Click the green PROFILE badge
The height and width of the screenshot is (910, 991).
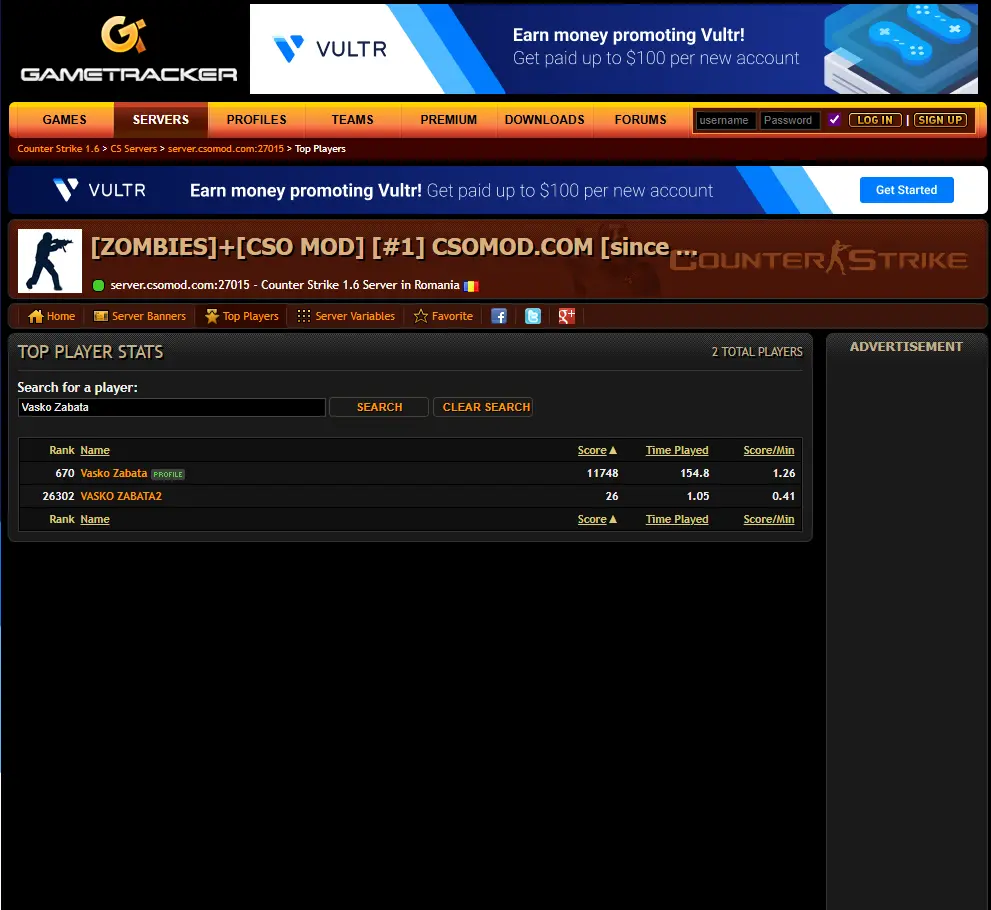pyautogui.click(x=168, y=474)
